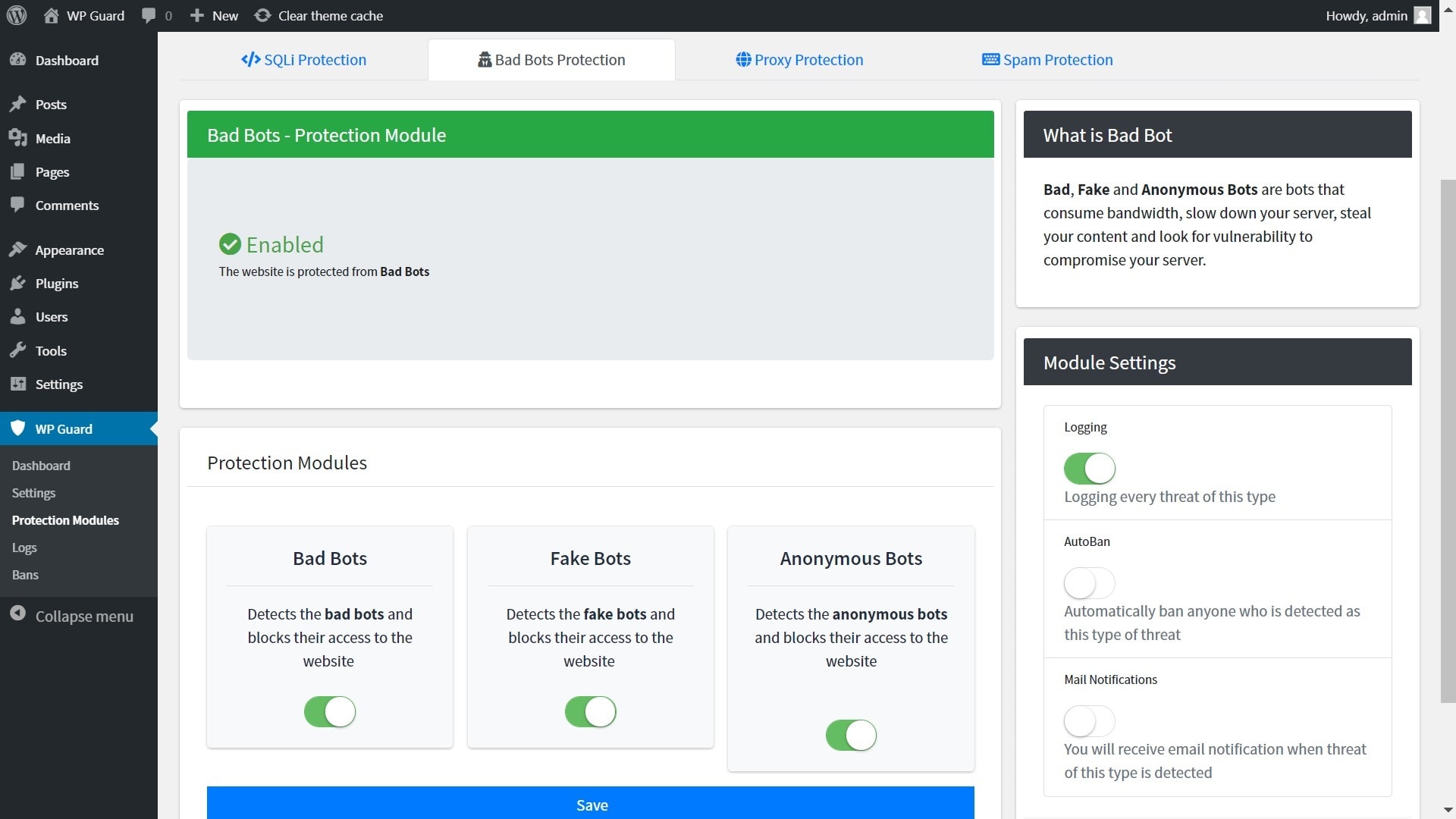Open the Howdy, admin account menu
Viewport: 1456px width, 819px height.
pyautogui.click(x=1366, y=15)
